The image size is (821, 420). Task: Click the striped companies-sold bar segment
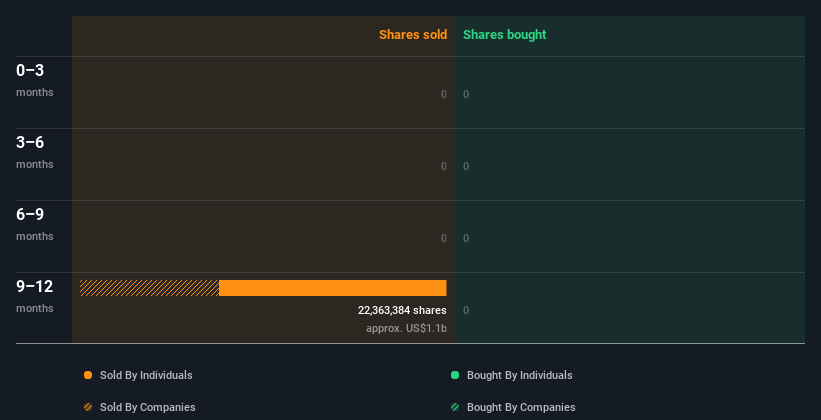click(x=149, y=288)
